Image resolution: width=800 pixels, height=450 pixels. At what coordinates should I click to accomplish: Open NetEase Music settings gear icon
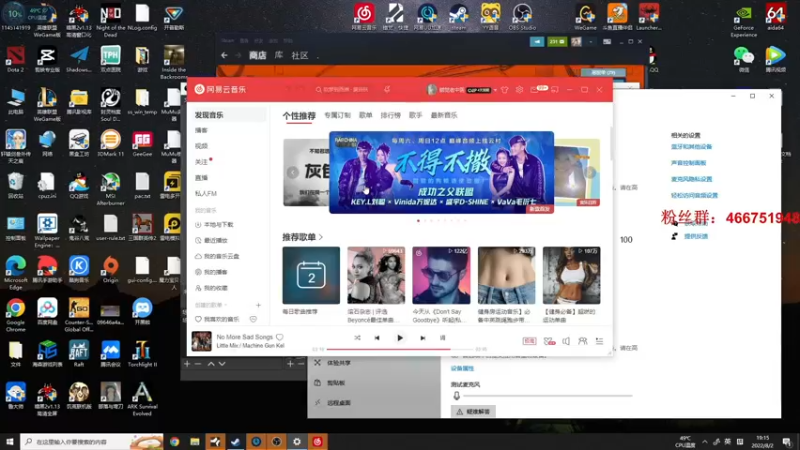519,90
